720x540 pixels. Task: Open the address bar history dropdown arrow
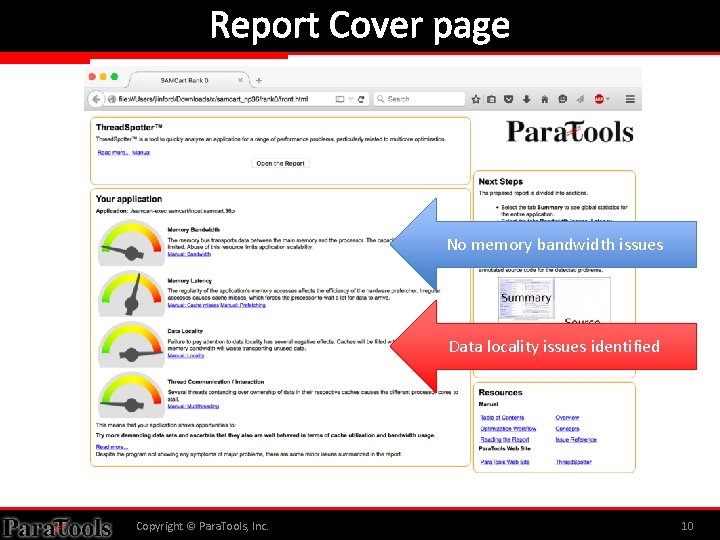tap(351, 99)
